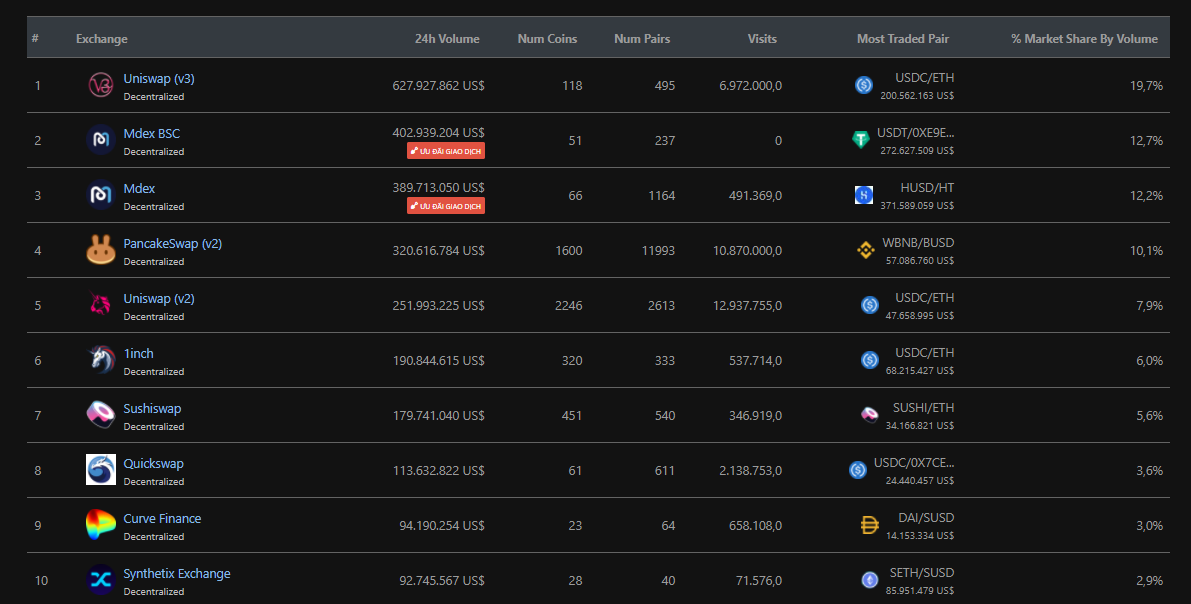Click the red trading offer badge under Mdex BSC volume
This screenshot has width=1191, height=604.
446,151
